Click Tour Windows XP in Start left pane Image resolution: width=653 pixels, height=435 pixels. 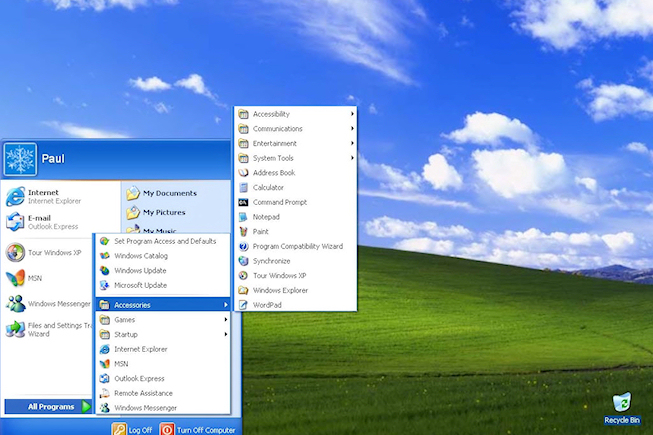[x=48, y=253]
